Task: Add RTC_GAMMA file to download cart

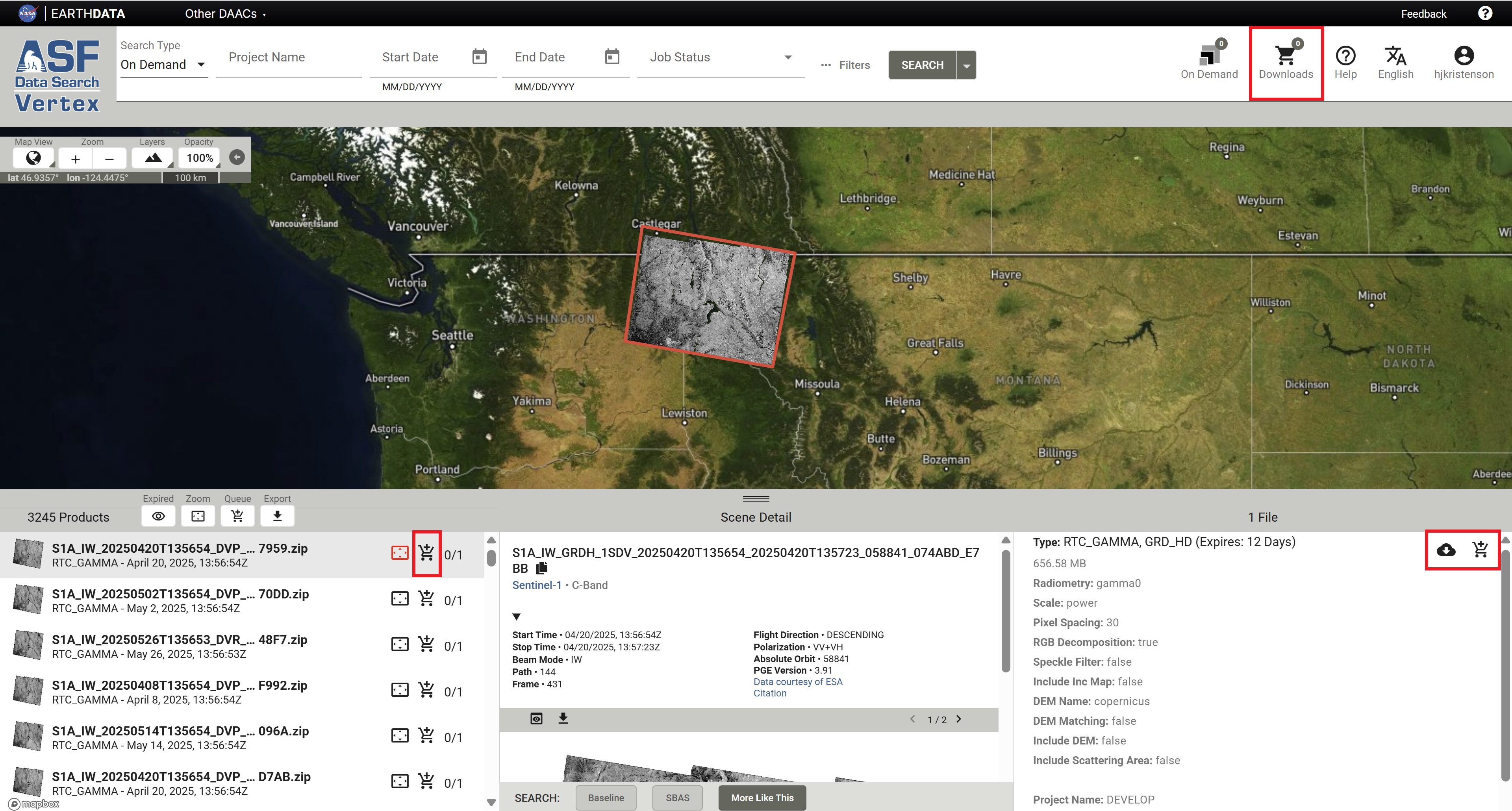Action: [x=1480, y=550]
